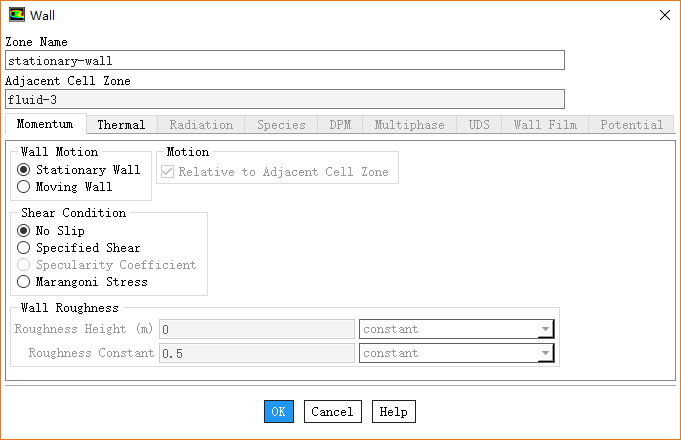Enable Marangoni Stress shear condition
Viewport: 681px width, 440px height.
[24, 282]
